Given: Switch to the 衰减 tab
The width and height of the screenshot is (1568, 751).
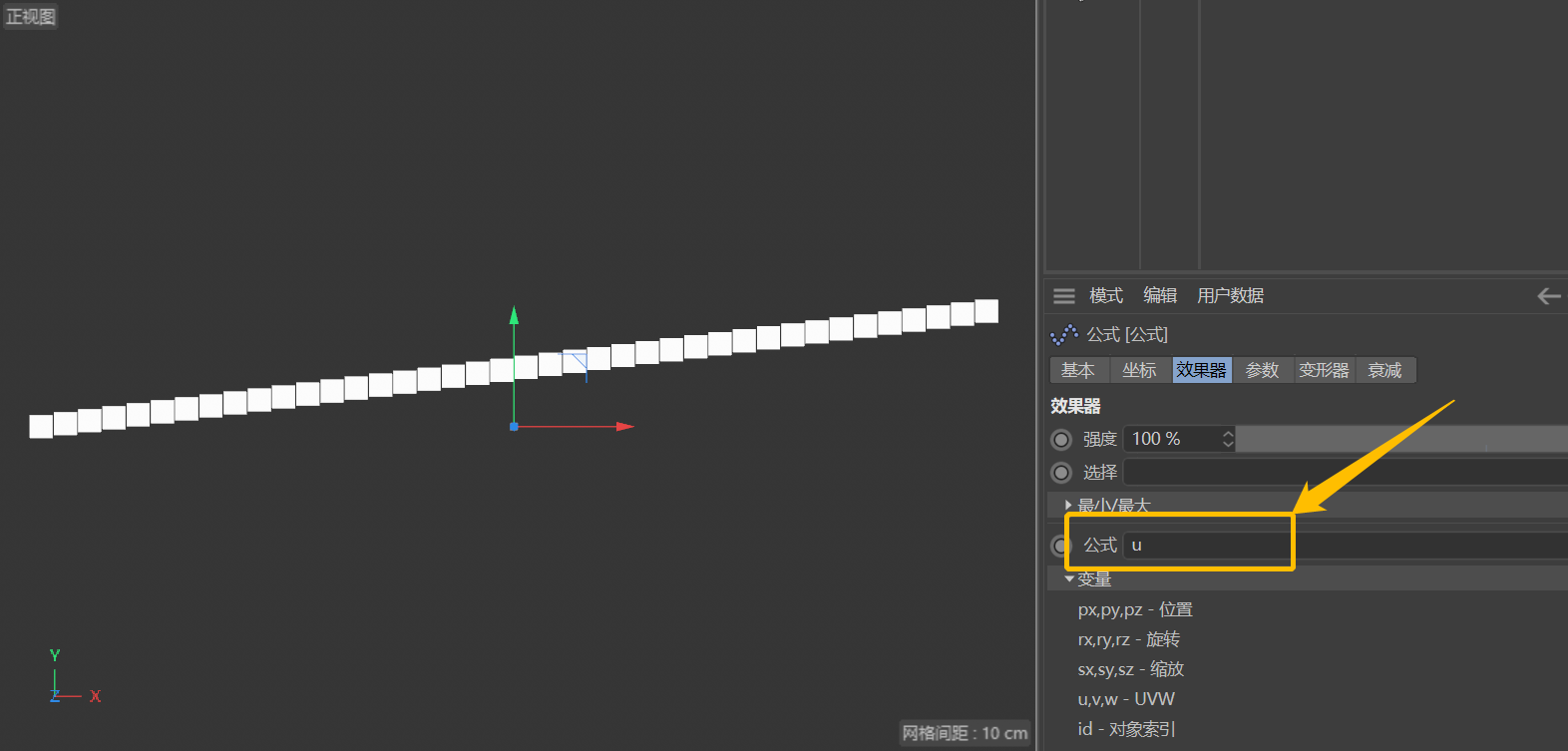Looking at the screenshot, I should click(x=1385, y=371).
